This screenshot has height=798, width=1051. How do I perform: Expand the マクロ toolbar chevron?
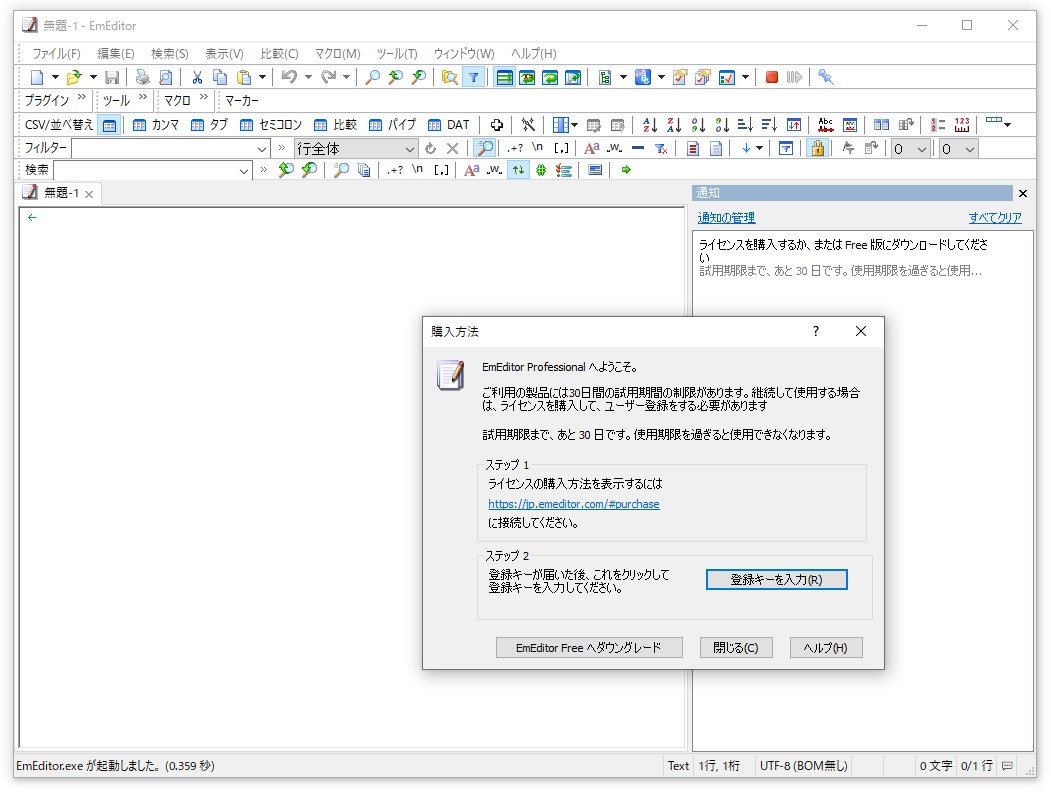tap(204, 98)
